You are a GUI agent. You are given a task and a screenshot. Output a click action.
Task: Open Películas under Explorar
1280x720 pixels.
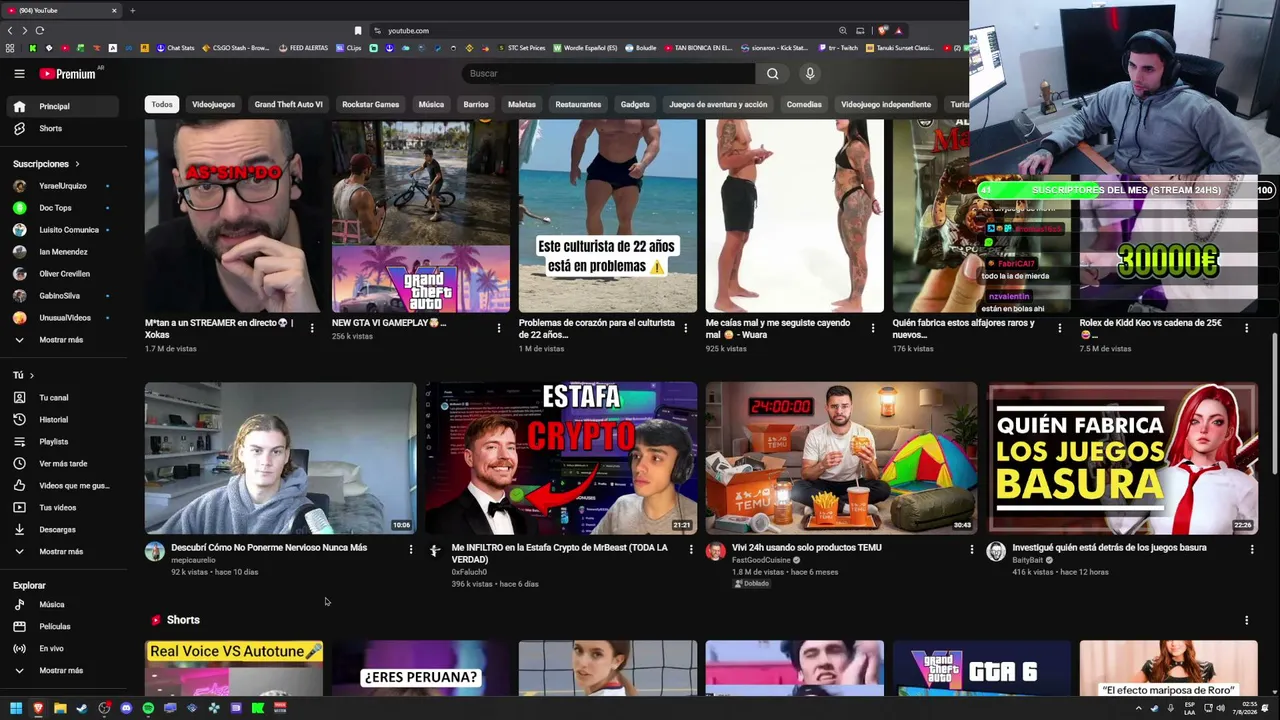(x=64, y=627)
